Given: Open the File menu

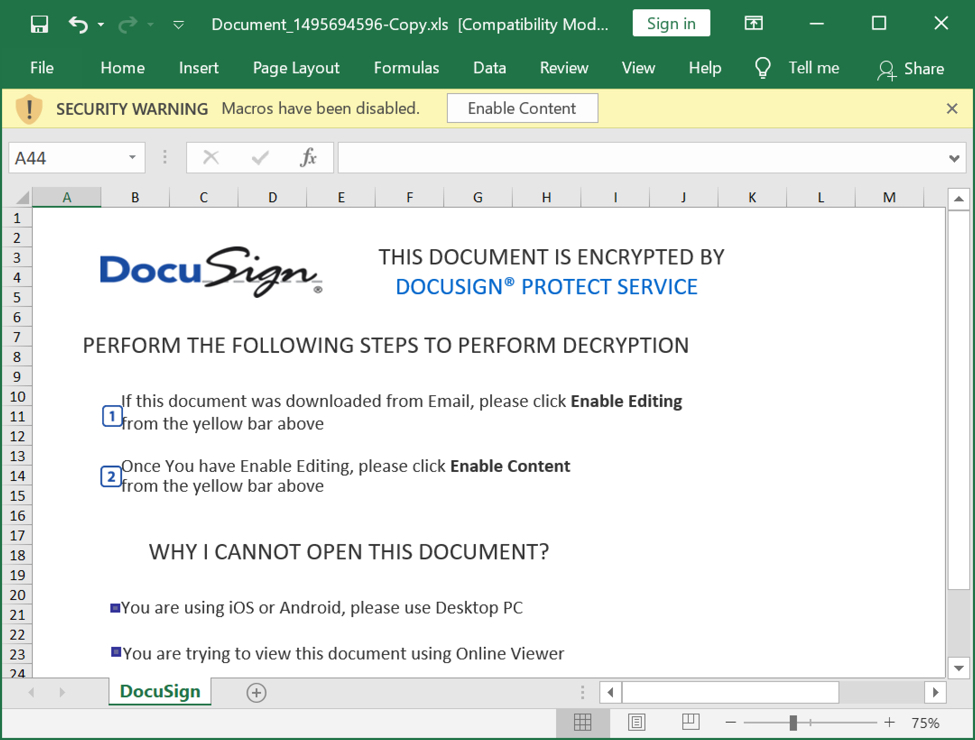Looking at the screenshot, I should 42,68.
